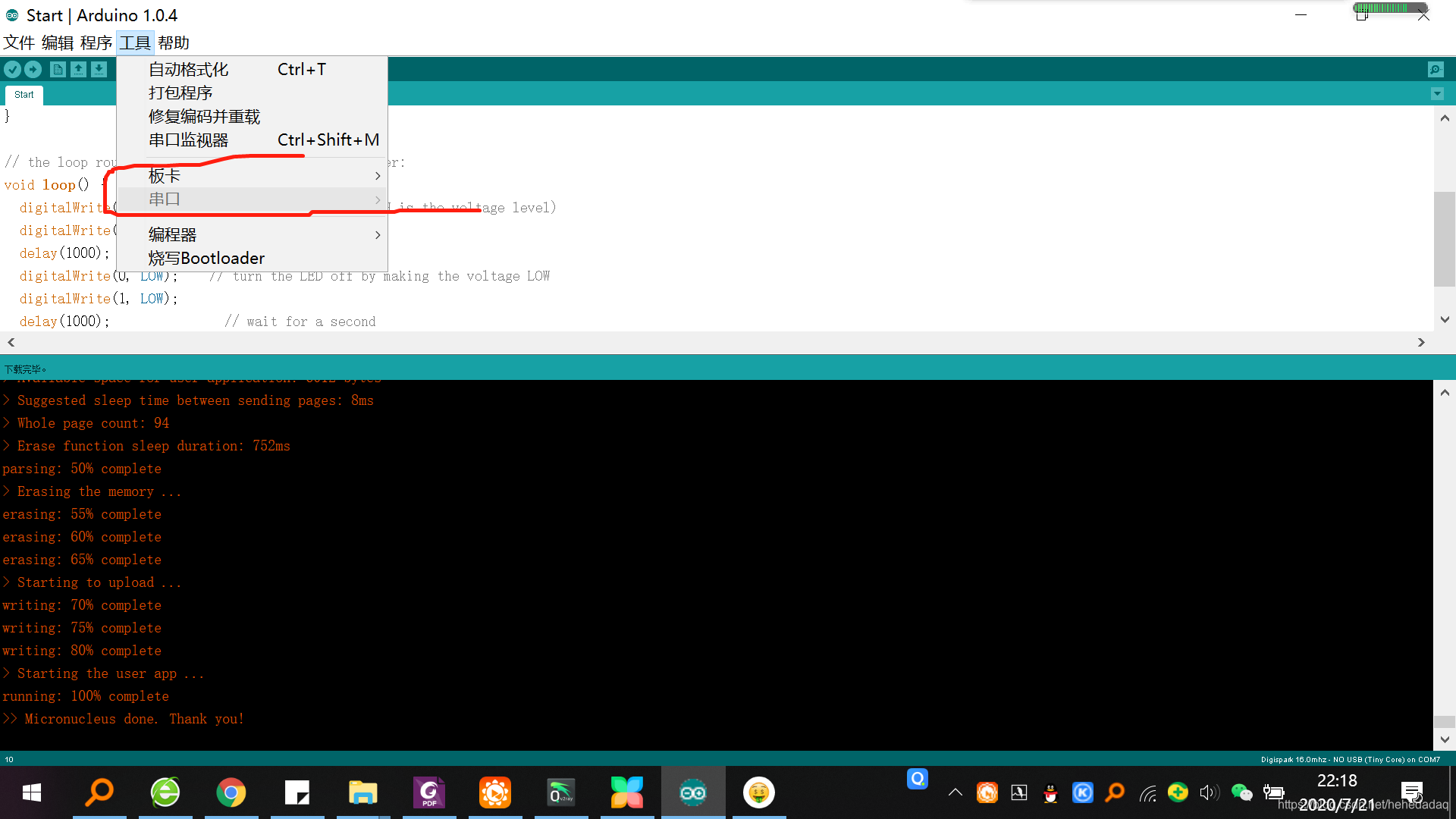The width and height of the screenshot is (1456, 819).
Task: Open the colorful butterfly taskbar app
Action: click(x=626, y=793)
